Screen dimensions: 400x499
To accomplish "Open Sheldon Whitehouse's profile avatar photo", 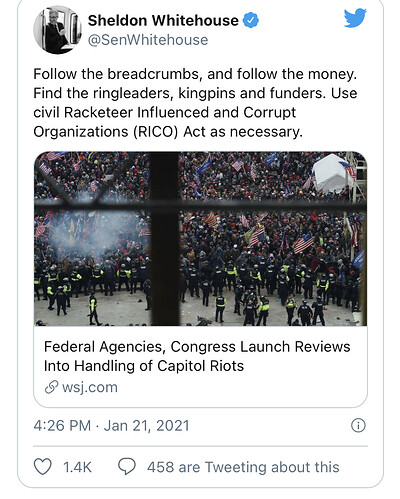I will coord(57,30).
